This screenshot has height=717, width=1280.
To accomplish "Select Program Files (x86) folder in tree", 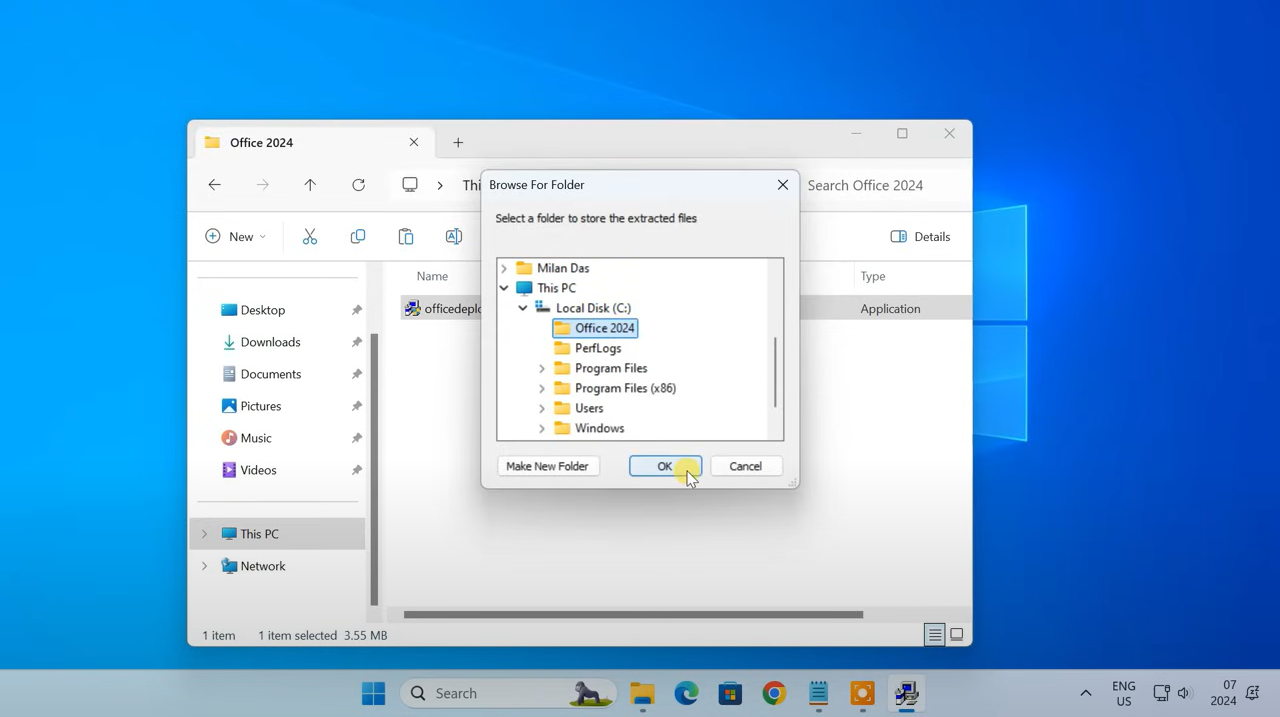I will pyautogui.click(x=615, y=388).
